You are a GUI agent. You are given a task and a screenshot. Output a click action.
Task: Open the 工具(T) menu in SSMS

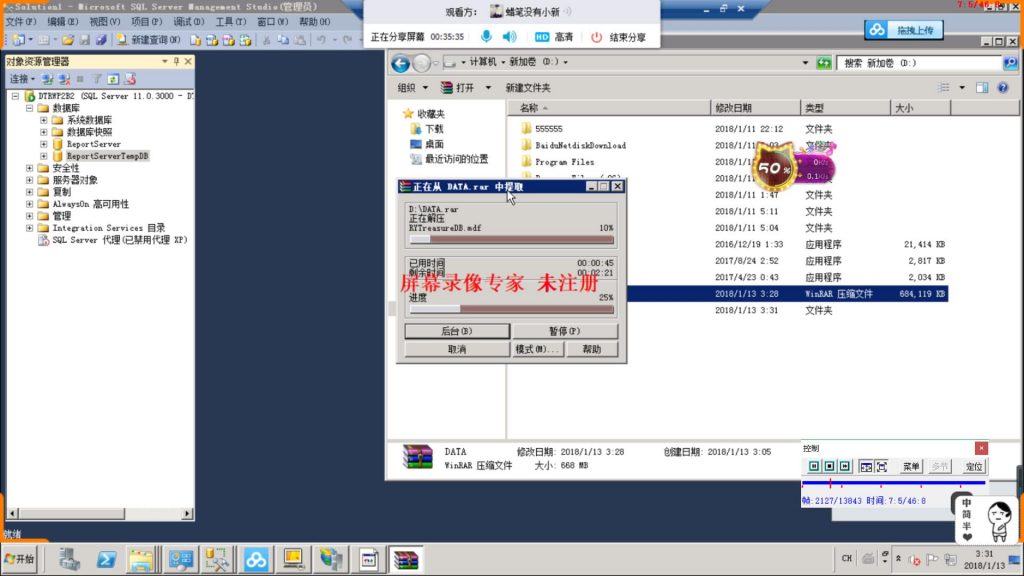pyautogui.click(x=231, y=22)
